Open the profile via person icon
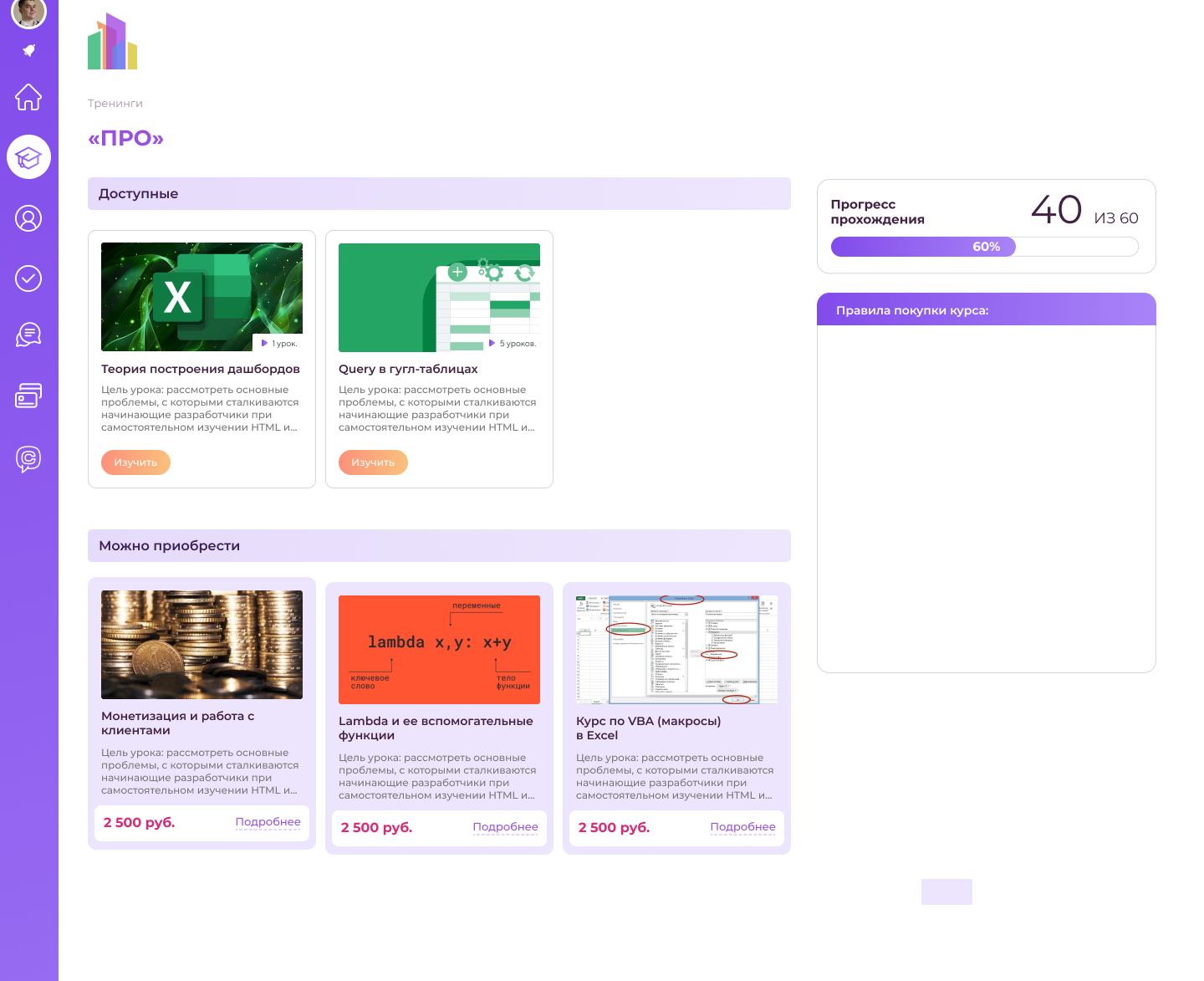 click(x=28, y=218)
